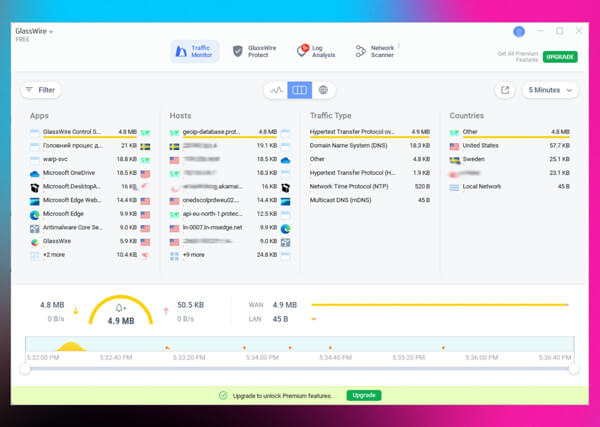The image size is (600, 427).
Task: Switch to GlassWire Protect tab
Action: [x=253, y=50]
